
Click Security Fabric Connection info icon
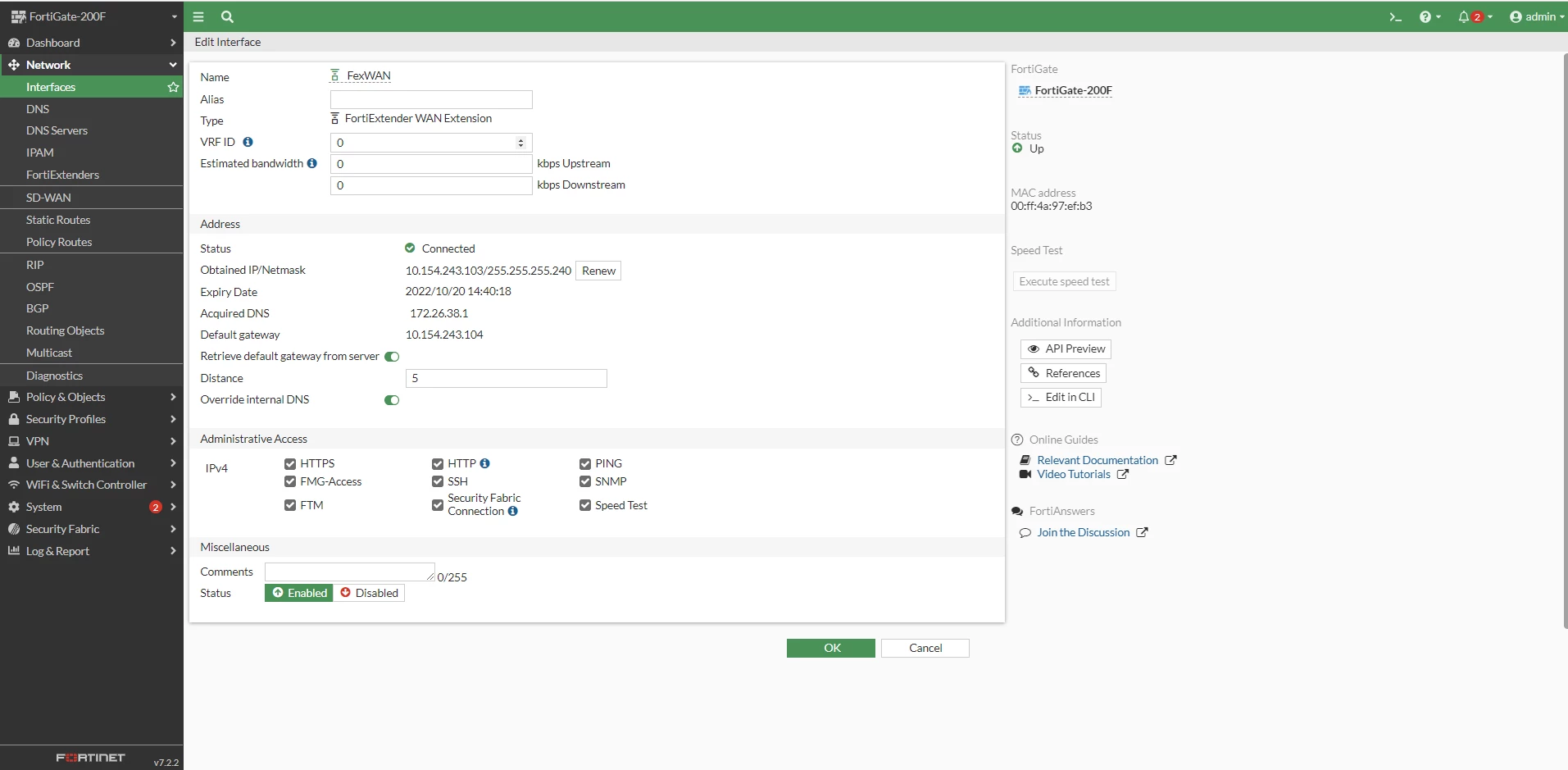click(x=513, y=511)
